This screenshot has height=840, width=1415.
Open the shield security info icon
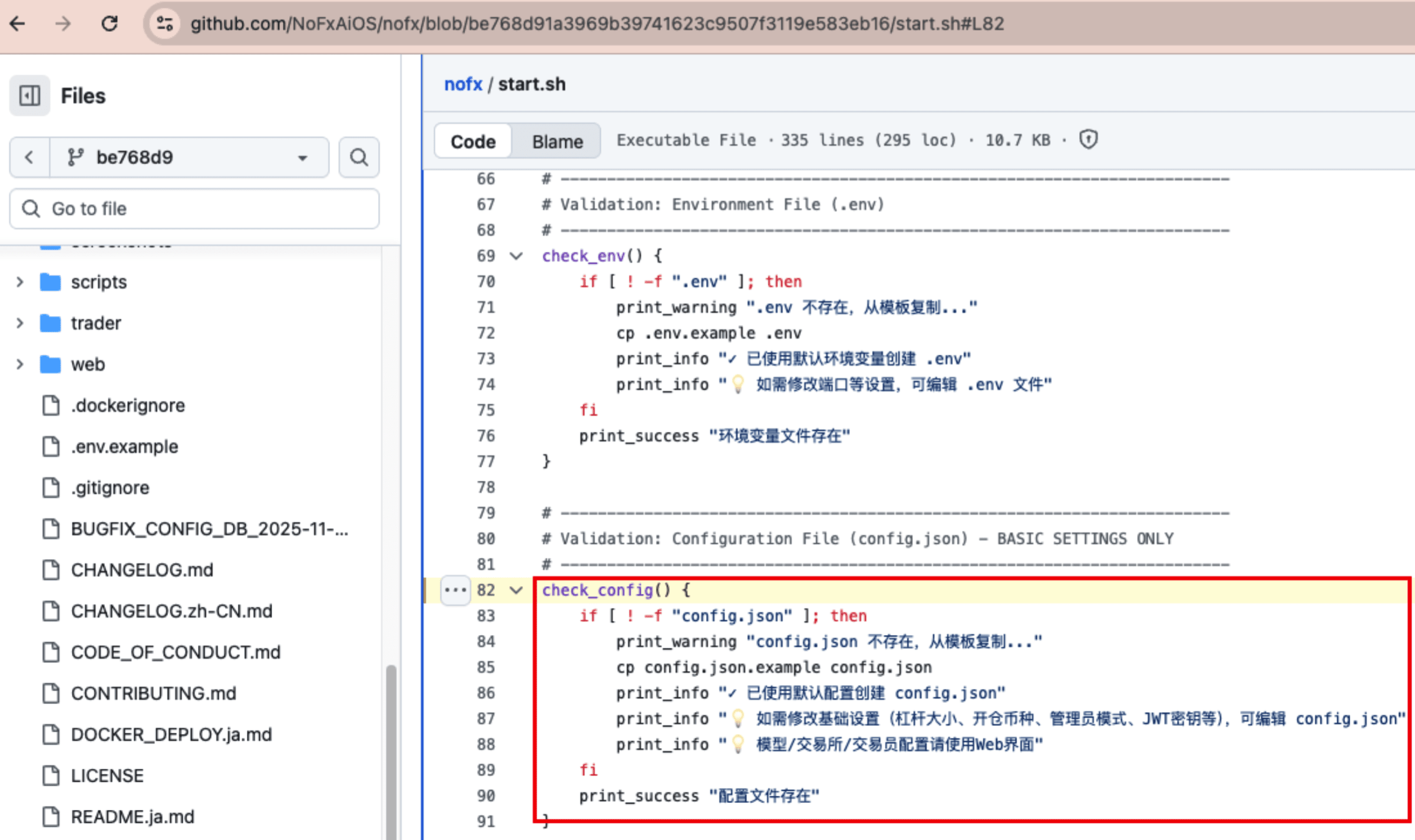click(1088, 140)
